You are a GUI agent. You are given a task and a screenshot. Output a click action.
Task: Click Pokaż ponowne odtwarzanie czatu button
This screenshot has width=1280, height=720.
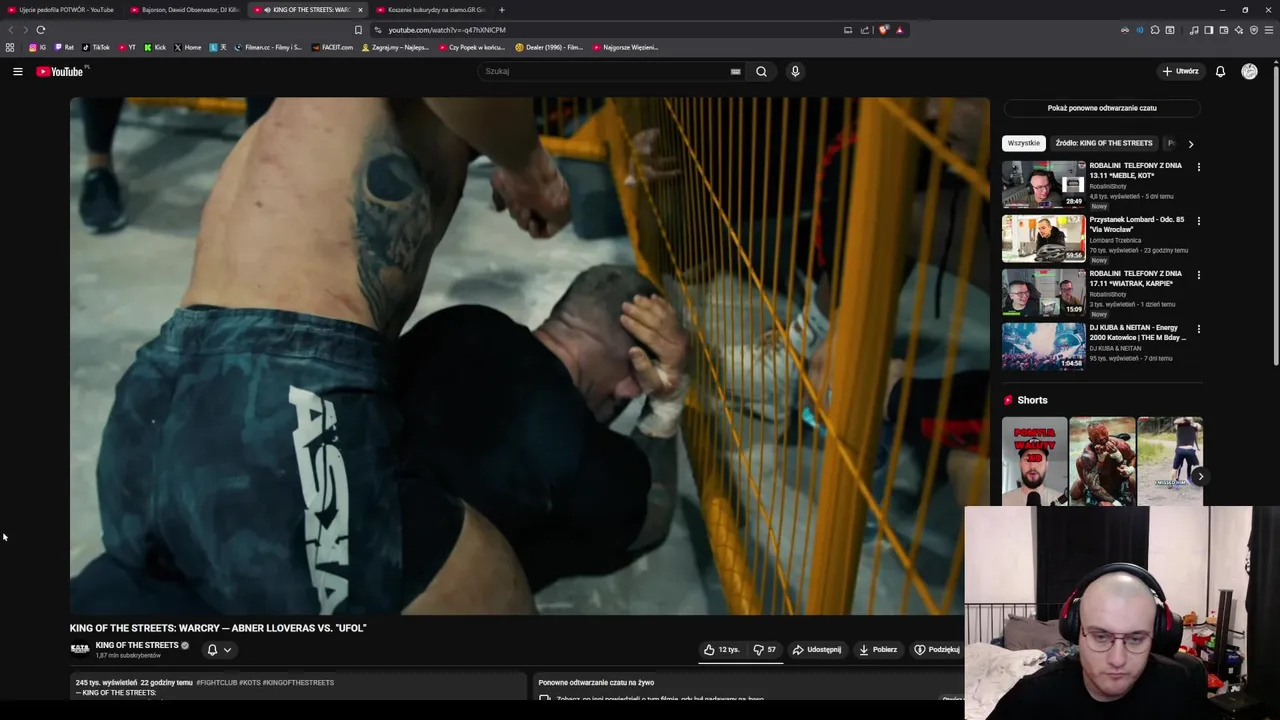tap(1102, 108)
